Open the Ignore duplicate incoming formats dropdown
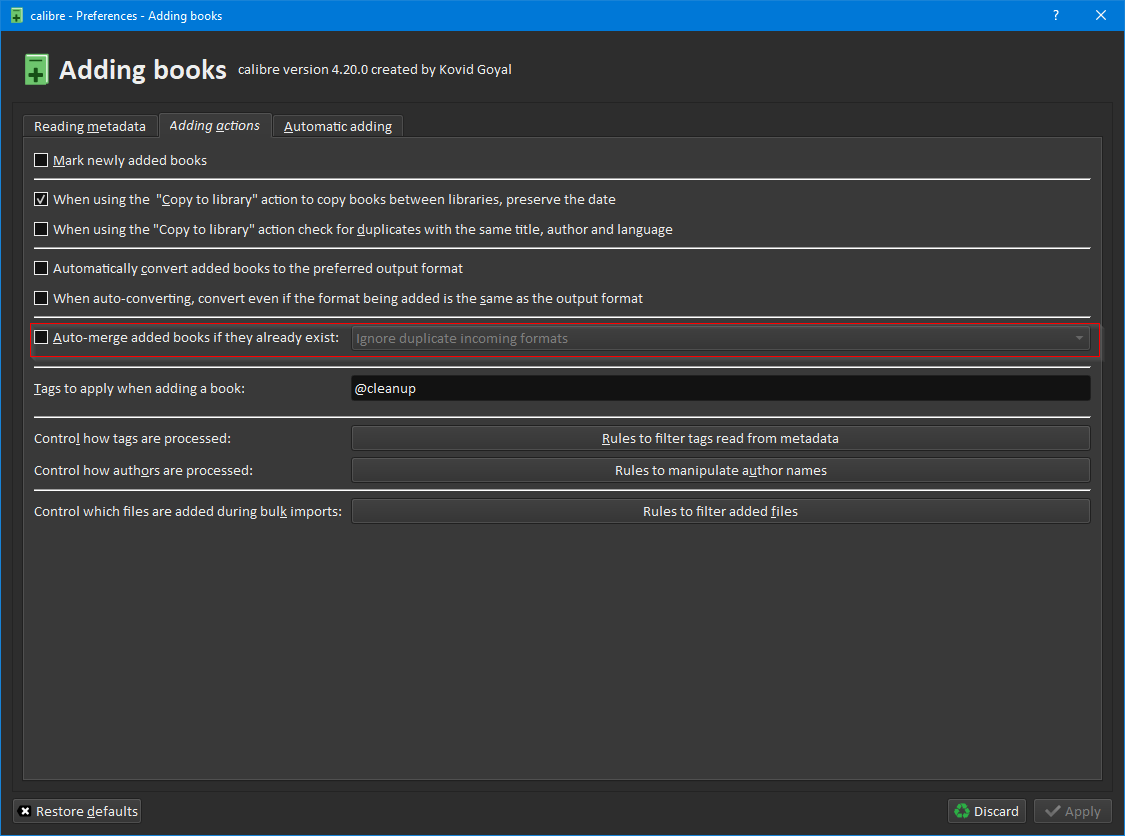The width and height of the screenshot is (1125, 836). [720, 338]
